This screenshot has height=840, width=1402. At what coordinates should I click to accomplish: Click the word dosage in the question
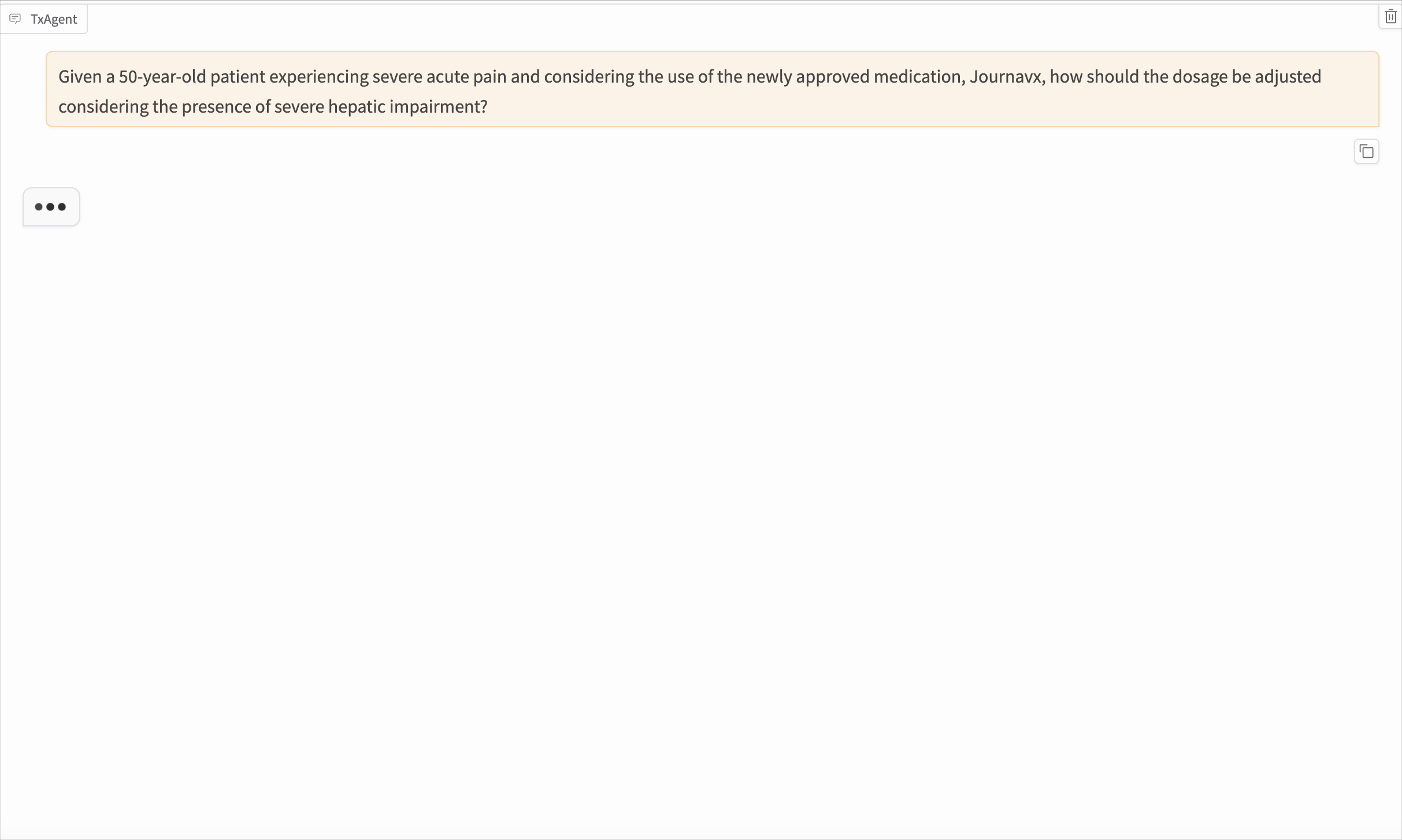point(1200,77)
